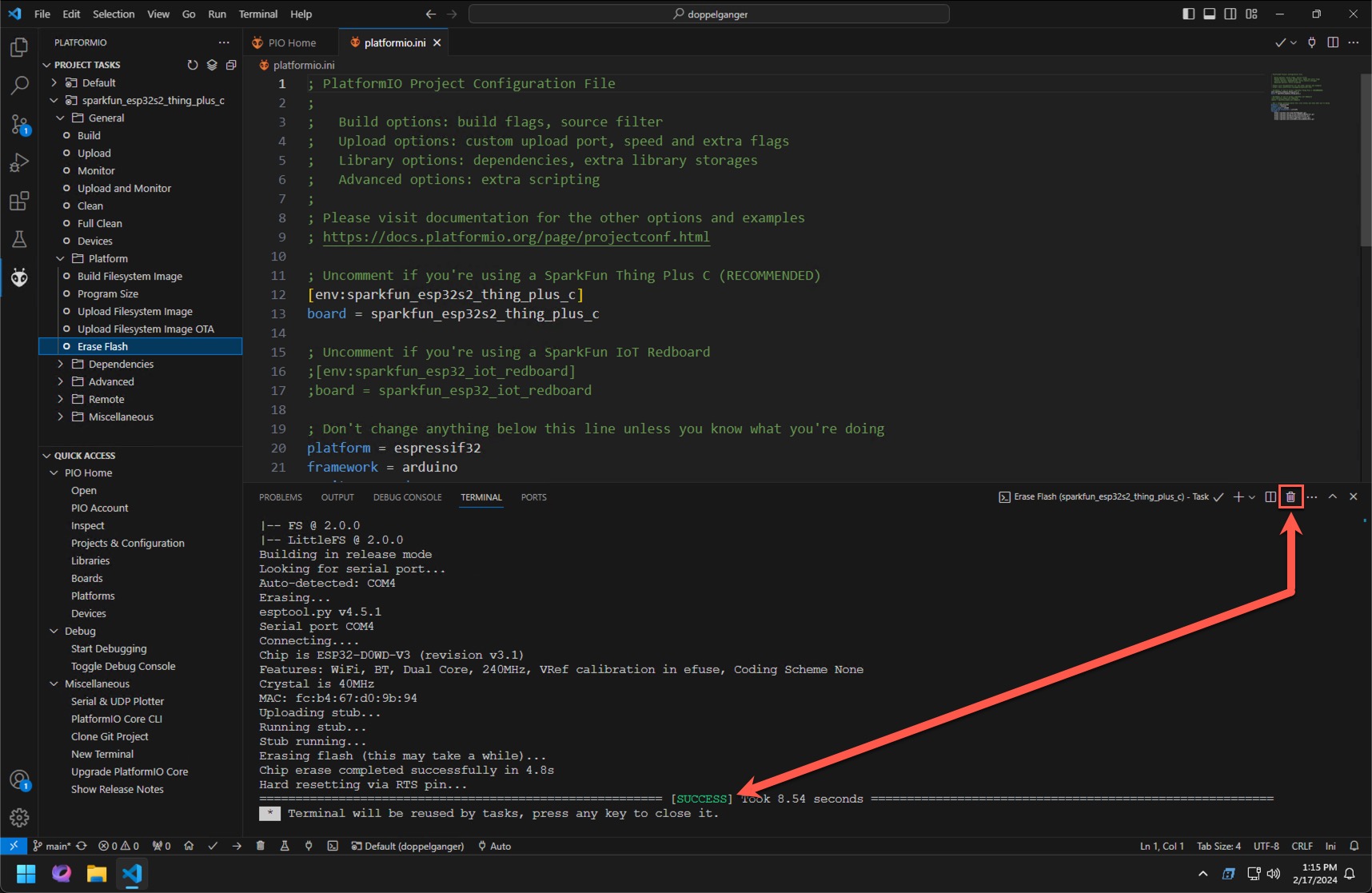Open Serial & UDP Plotter
The height and width of the screenshot is (893, 1372).
pyautogui.click(x=118, y=701)
